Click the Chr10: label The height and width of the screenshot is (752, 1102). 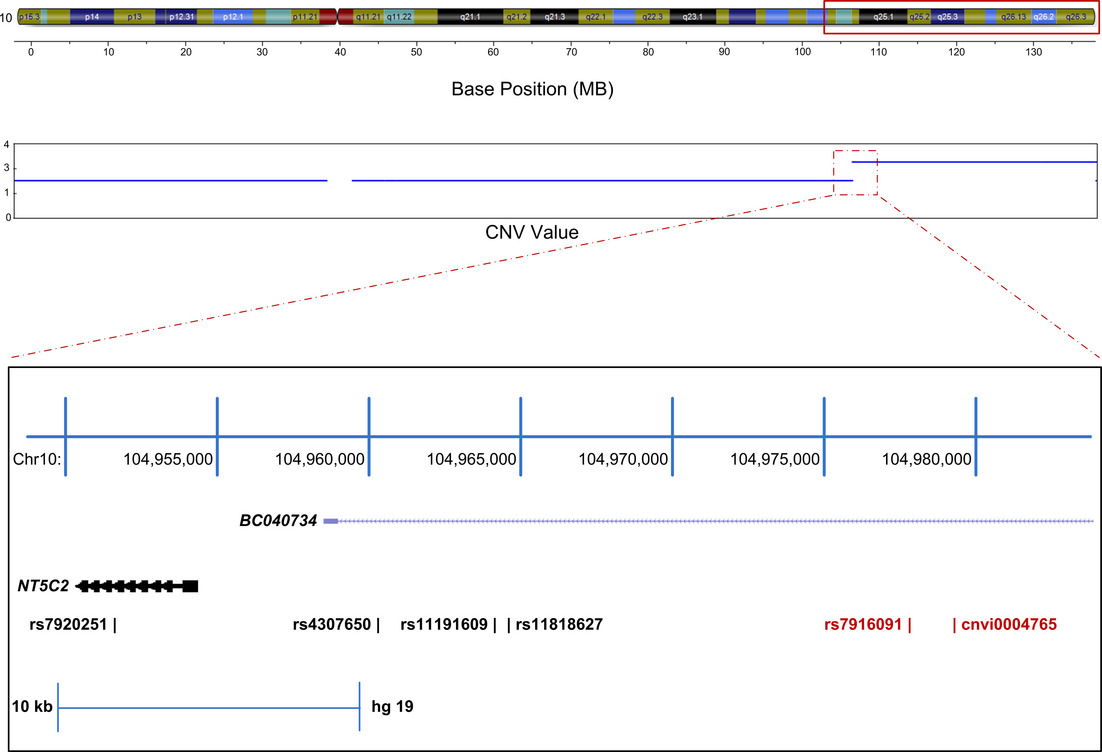pos(37,459)
